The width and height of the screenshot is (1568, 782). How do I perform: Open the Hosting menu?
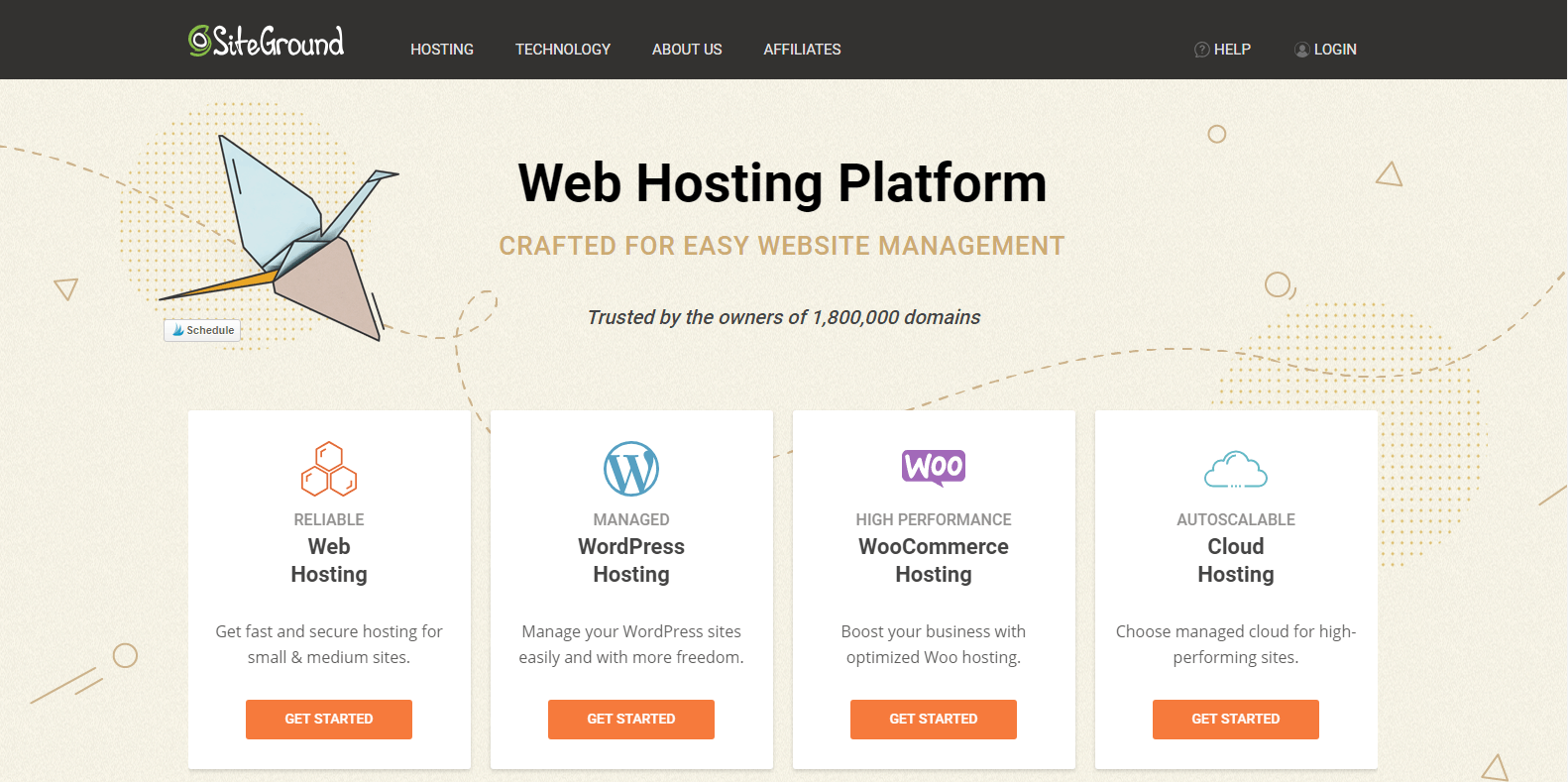coord(442,50)
